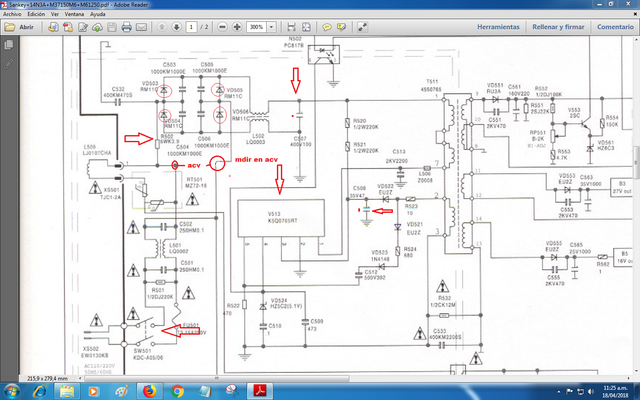Viewport: 640px width, 400px height.
Task: Click the network tray icon
Action: point(580,392)
